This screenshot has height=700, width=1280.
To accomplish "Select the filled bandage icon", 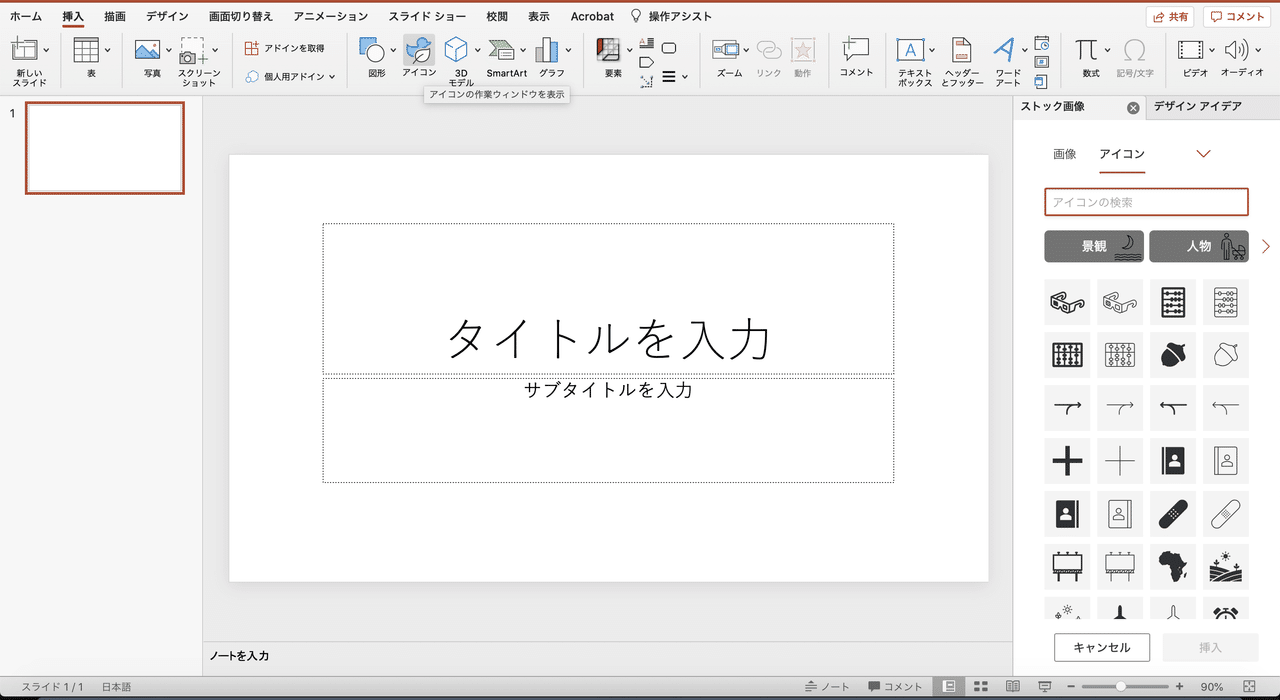I will pos(1173,513).
